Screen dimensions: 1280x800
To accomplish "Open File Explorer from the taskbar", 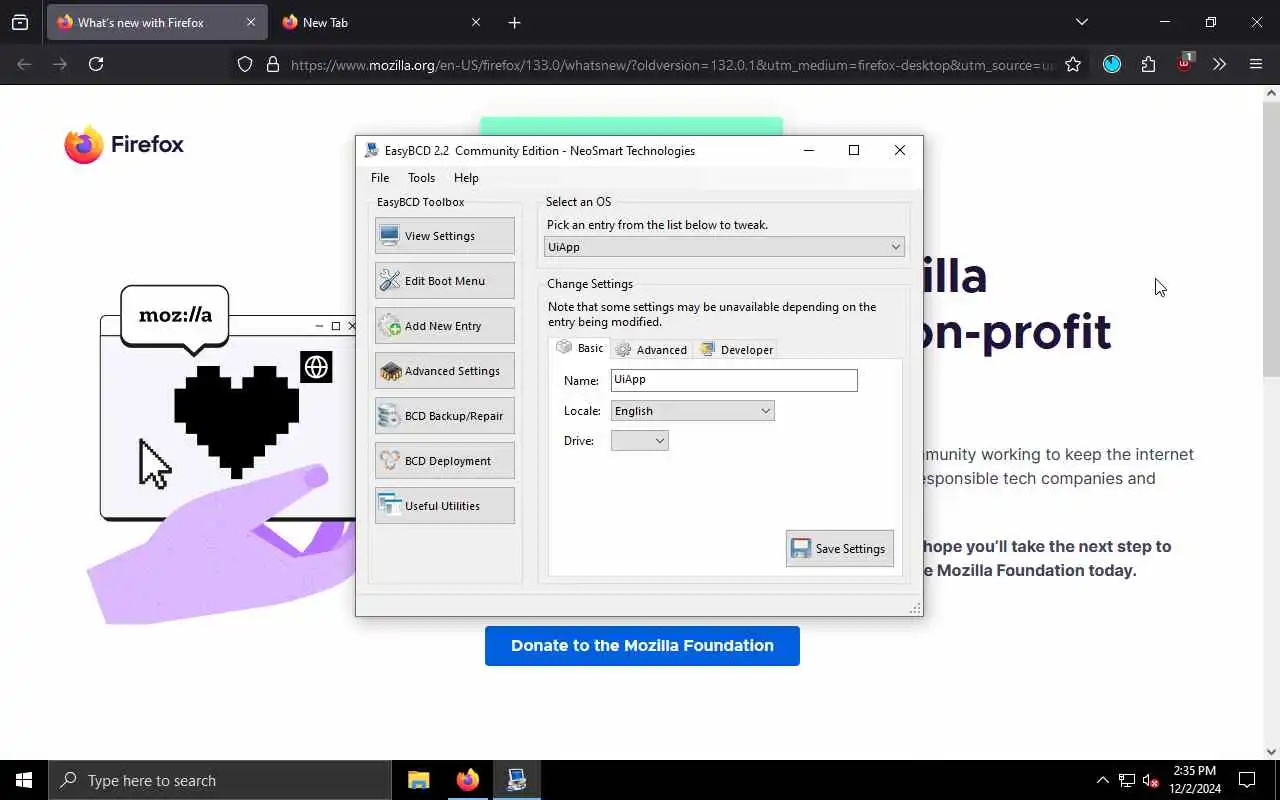I will pyautogui.click(x=419, y=780).
